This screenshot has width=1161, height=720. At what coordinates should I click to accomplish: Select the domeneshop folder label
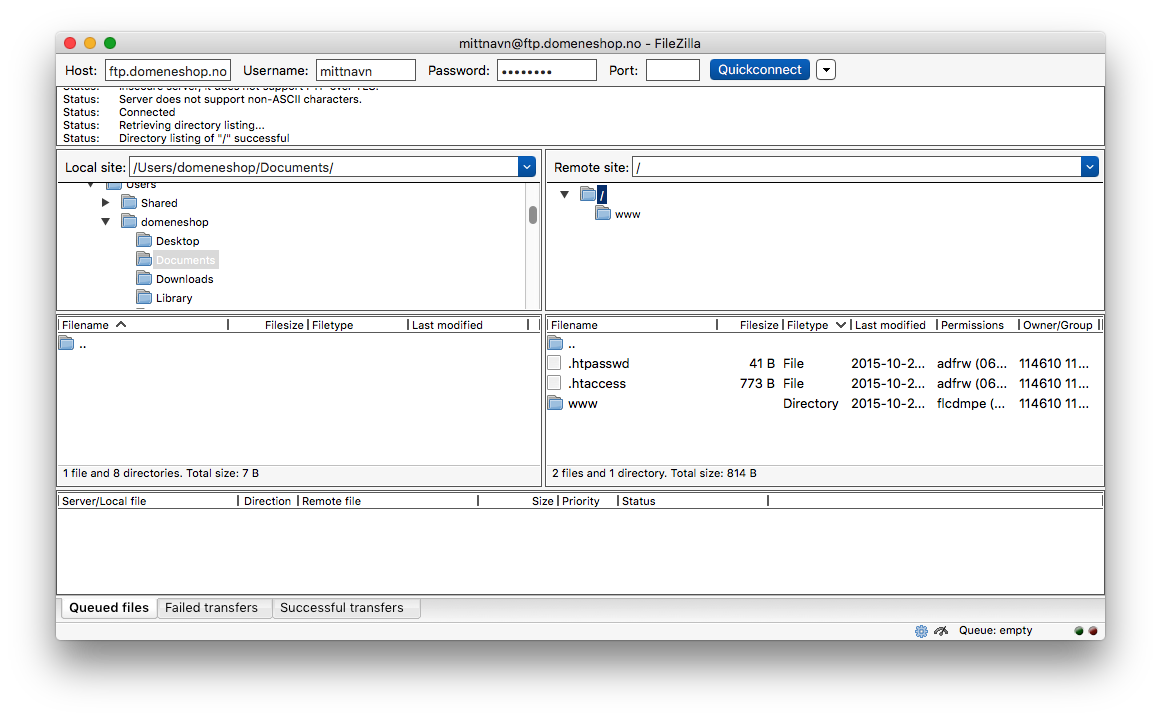coord(175,222)
